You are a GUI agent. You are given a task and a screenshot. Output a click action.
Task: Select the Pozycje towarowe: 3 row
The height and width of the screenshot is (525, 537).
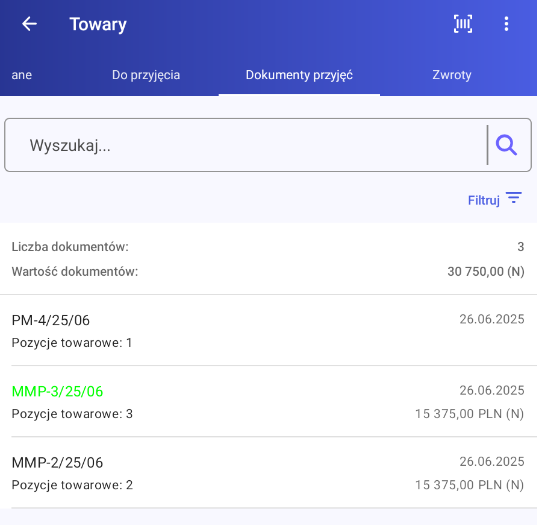tap(72, 414)
